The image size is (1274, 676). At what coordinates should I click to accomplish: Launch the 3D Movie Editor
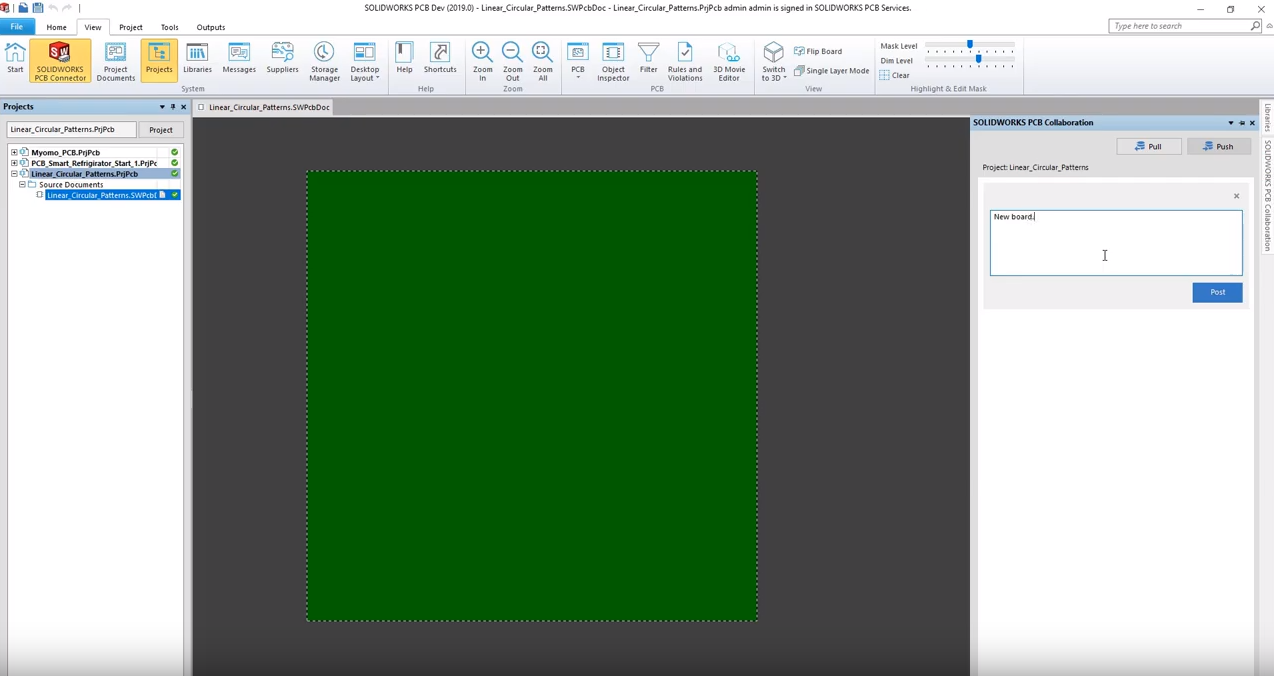(728, 61)
